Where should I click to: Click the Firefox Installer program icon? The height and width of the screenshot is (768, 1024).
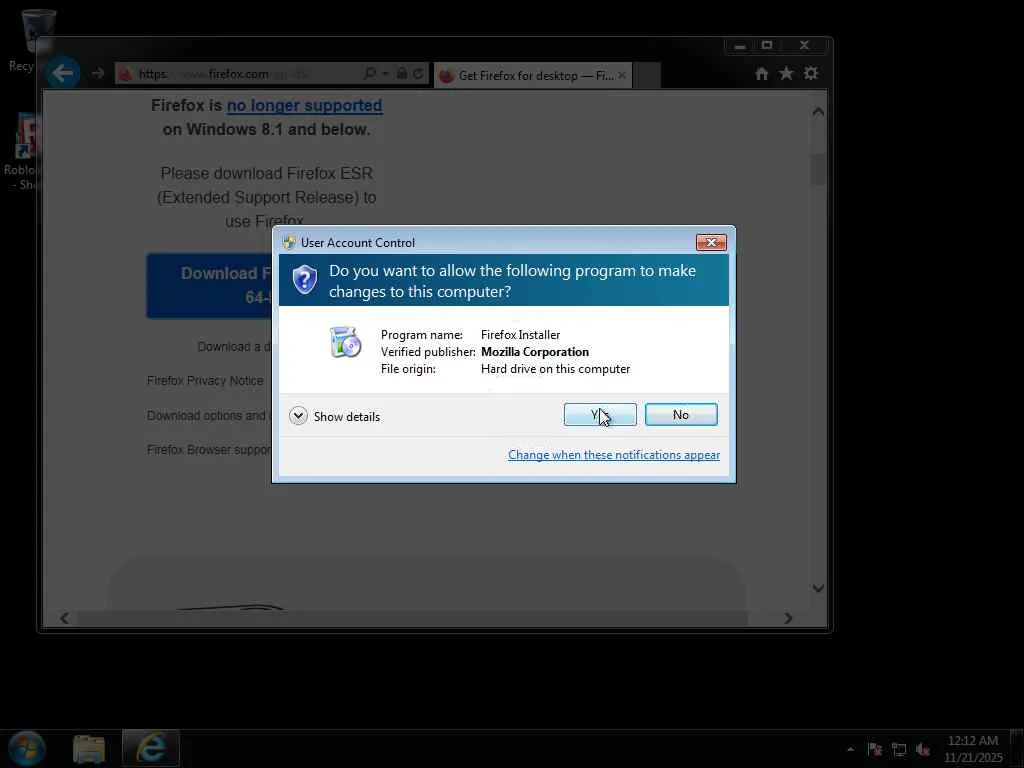(345, 342)
